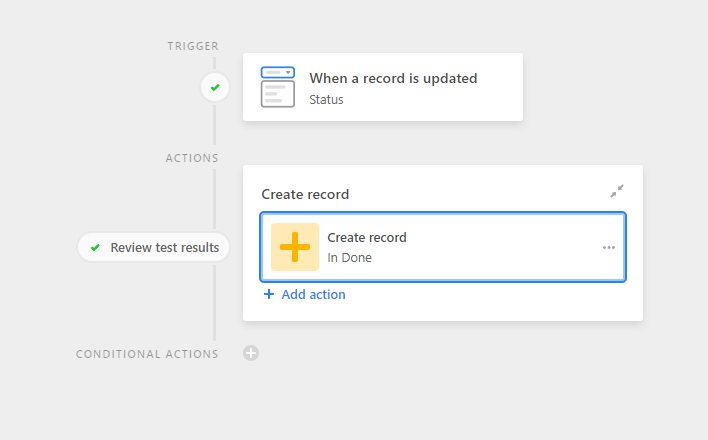The image size is (708, 440).
Task: Click the blue plus beside Add action
Action: pyautogui.click(x=269, y=294)
